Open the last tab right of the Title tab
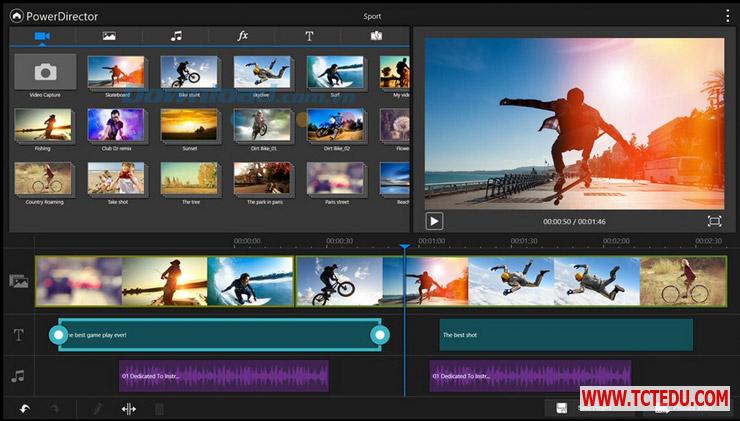The width and height of the screenshot is (740, 421). (376, 36)
